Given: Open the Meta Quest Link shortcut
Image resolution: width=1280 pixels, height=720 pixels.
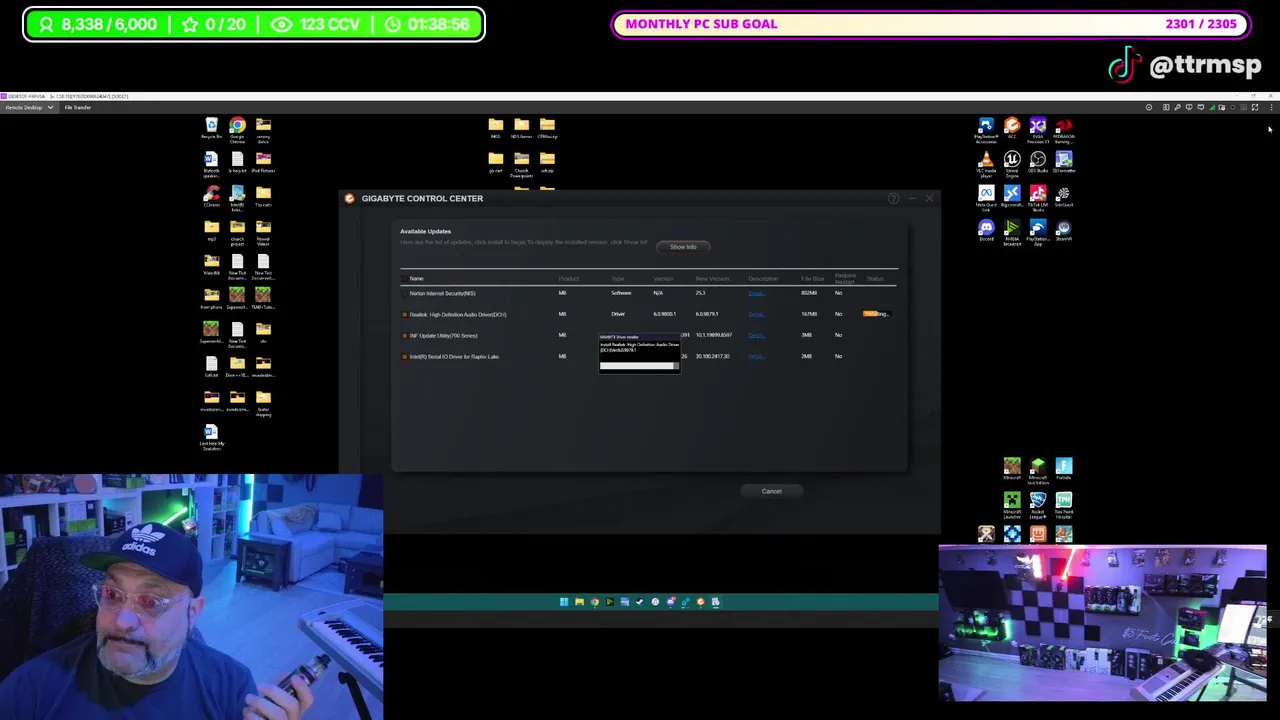Looking at the screenshot, I should (x=986, y=197).
